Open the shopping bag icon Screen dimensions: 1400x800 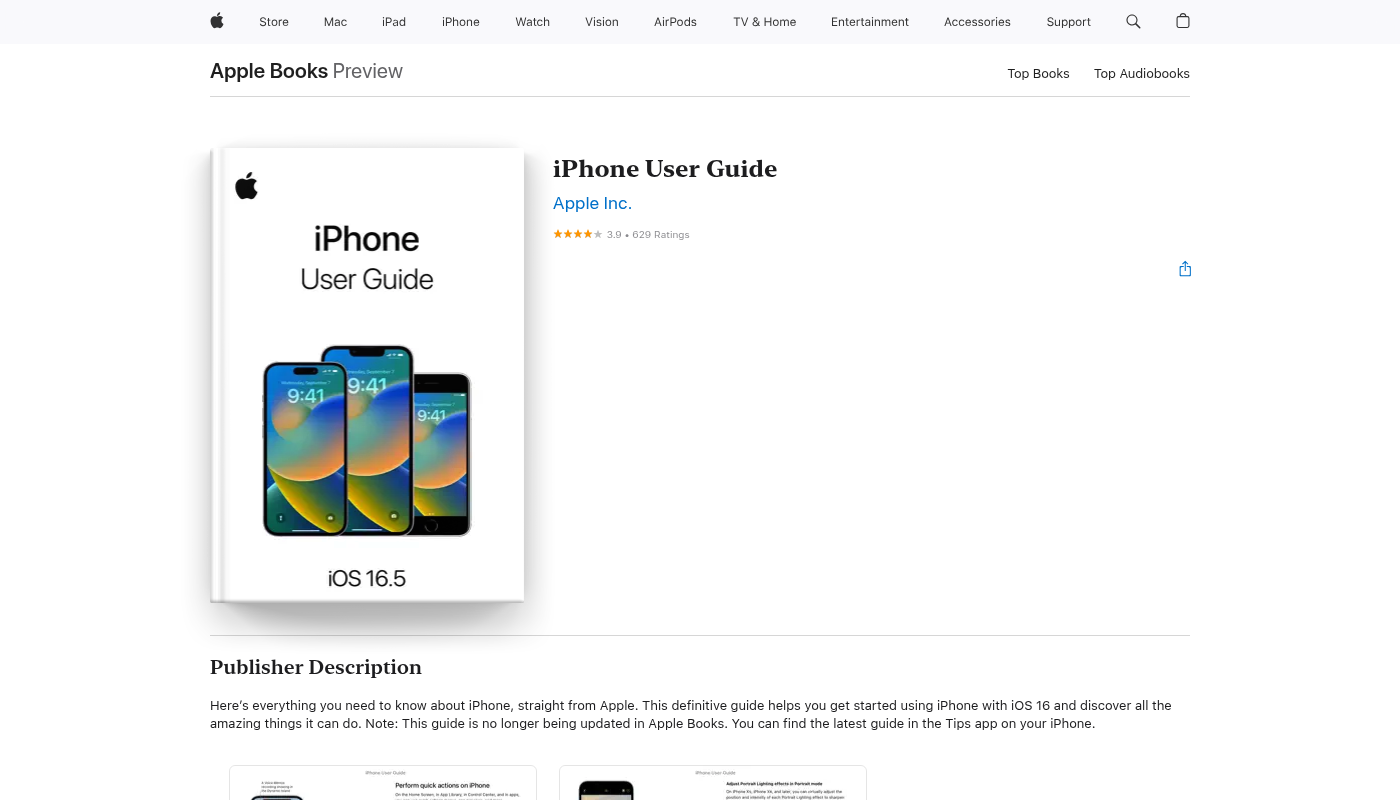tap(1183, 21)
